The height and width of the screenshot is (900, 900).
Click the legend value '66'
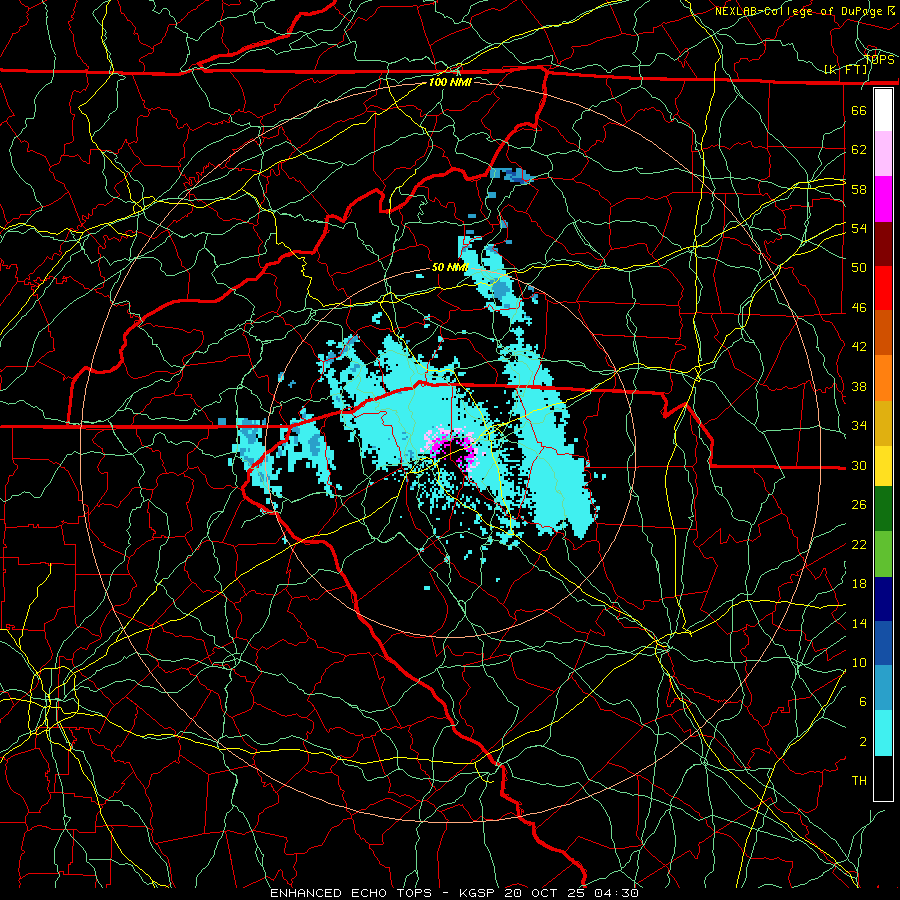(x=859, y=110)
